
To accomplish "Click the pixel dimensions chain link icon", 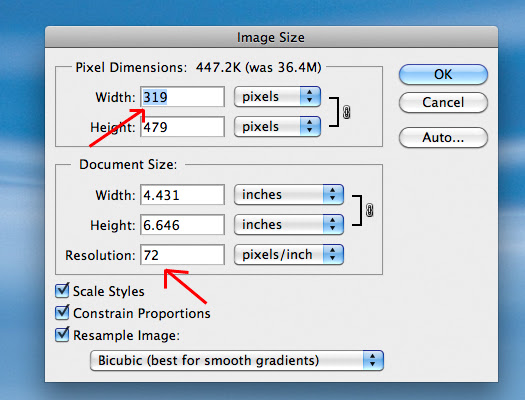I will point(347,112).
